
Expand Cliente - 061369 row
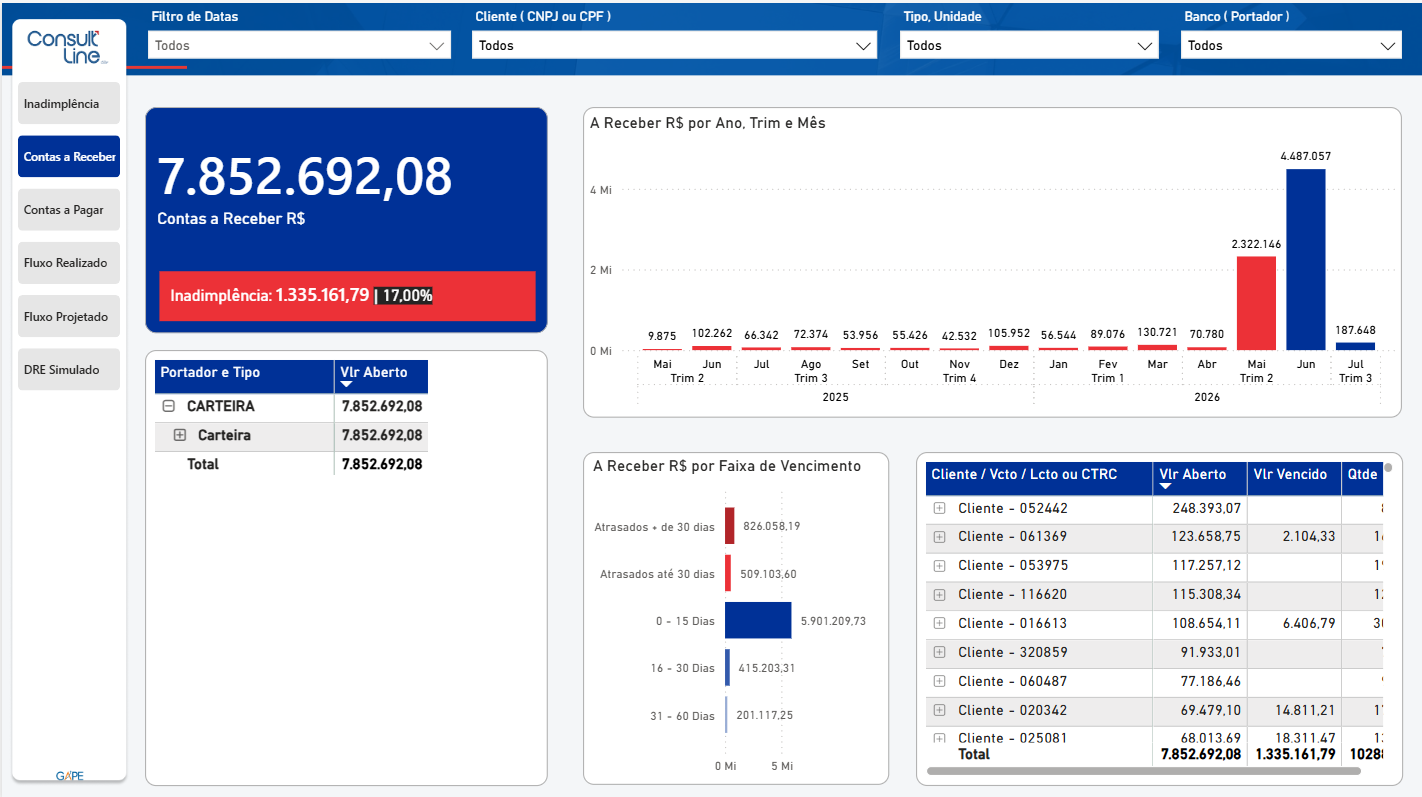[x=939, y=537]
